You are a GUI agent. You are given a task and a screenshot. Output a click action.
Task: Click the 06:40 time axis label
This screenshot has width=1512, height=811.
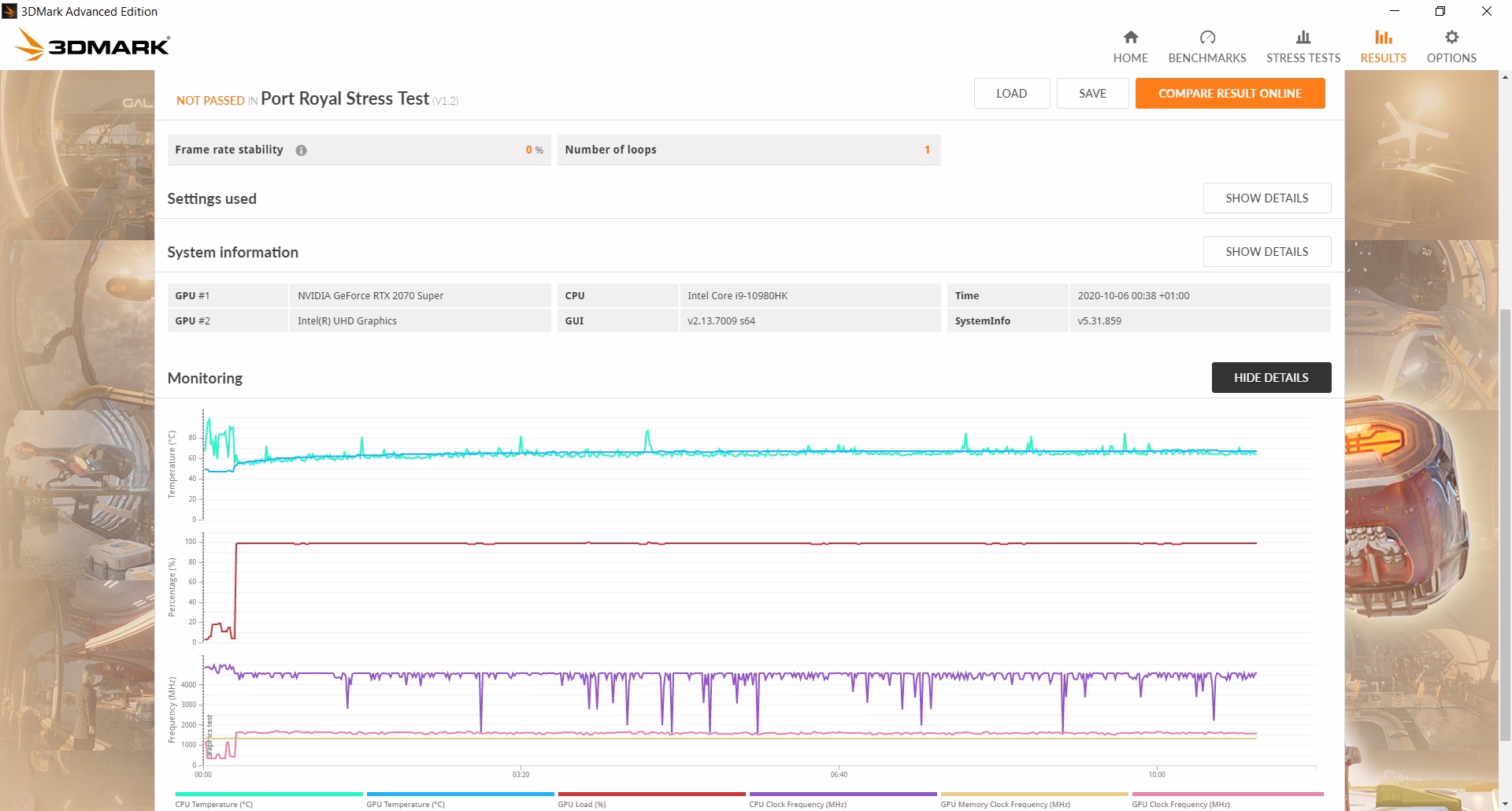click(x=839, y=775)
